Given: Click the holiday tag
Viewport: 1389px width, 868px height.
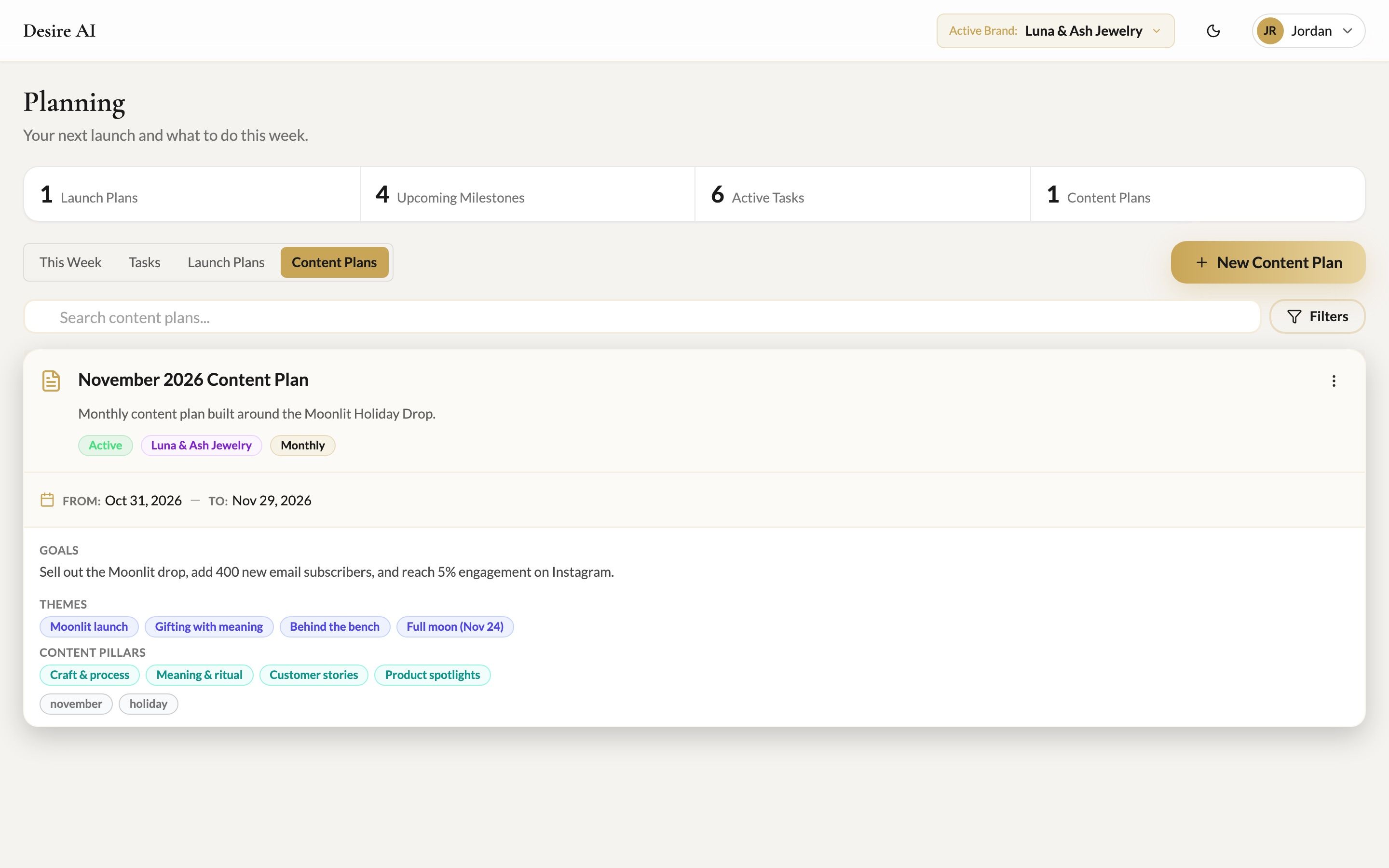Looking at the screenshot, I should 148,704.
